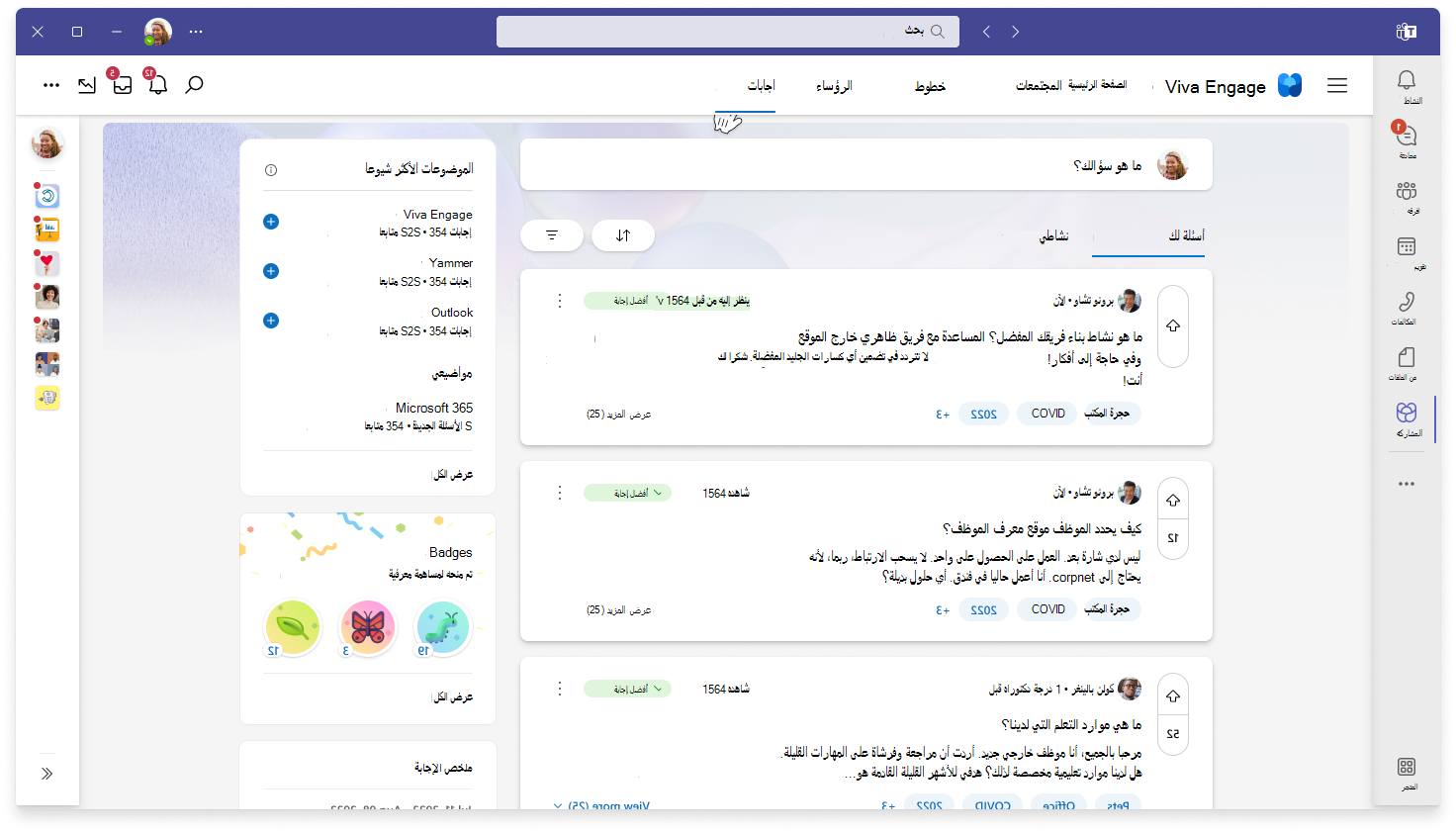
Task: Expand عرض المزيد (25) on the first card
Action: (618, 415)
